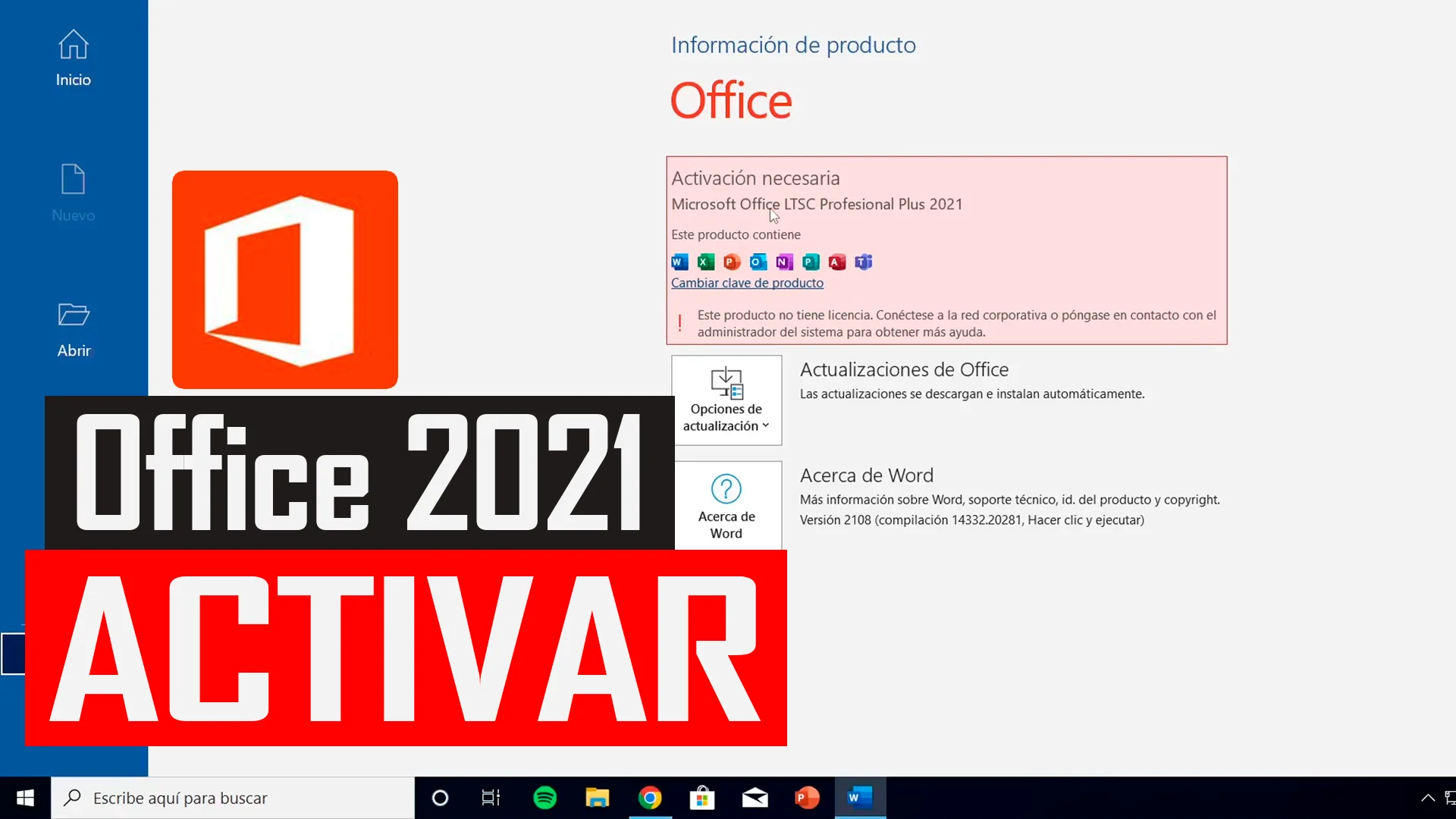Viewport: 1456px width, 819px height.
Task: Click the Publisher icon in suite
Action: click(811, 262)
